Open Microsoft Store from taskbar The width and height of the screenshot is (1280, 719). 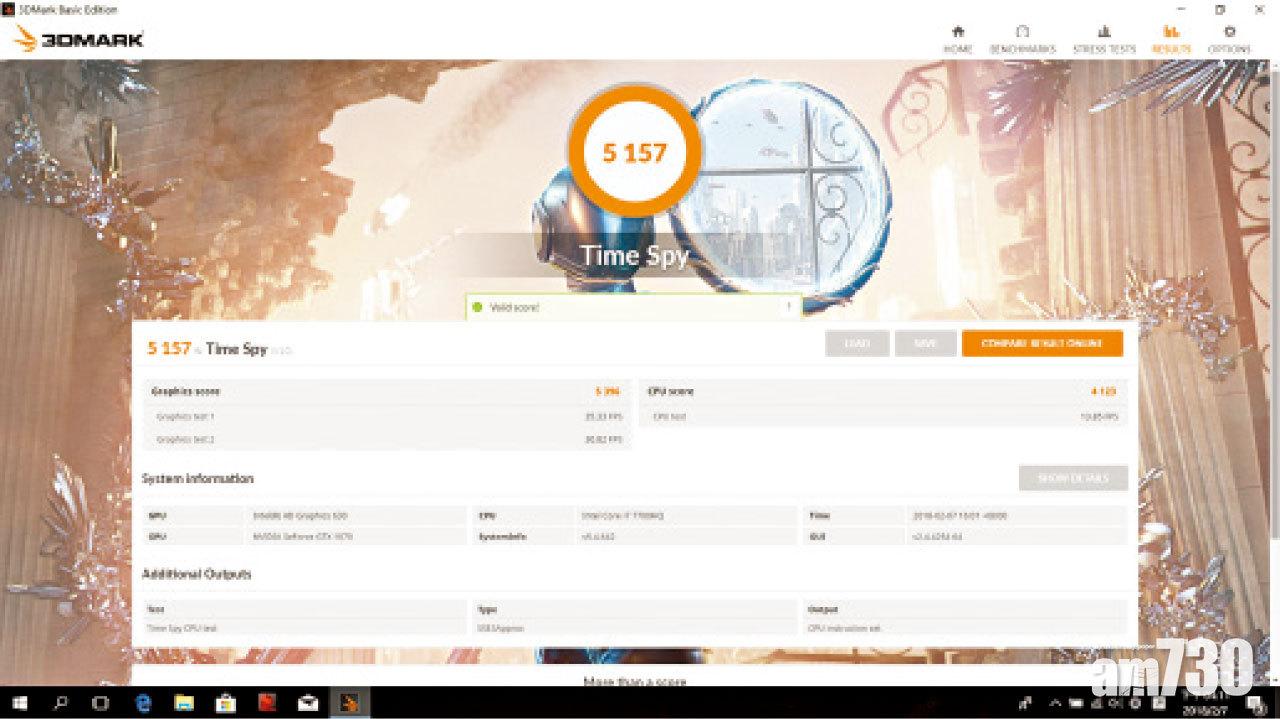[225, 702]
